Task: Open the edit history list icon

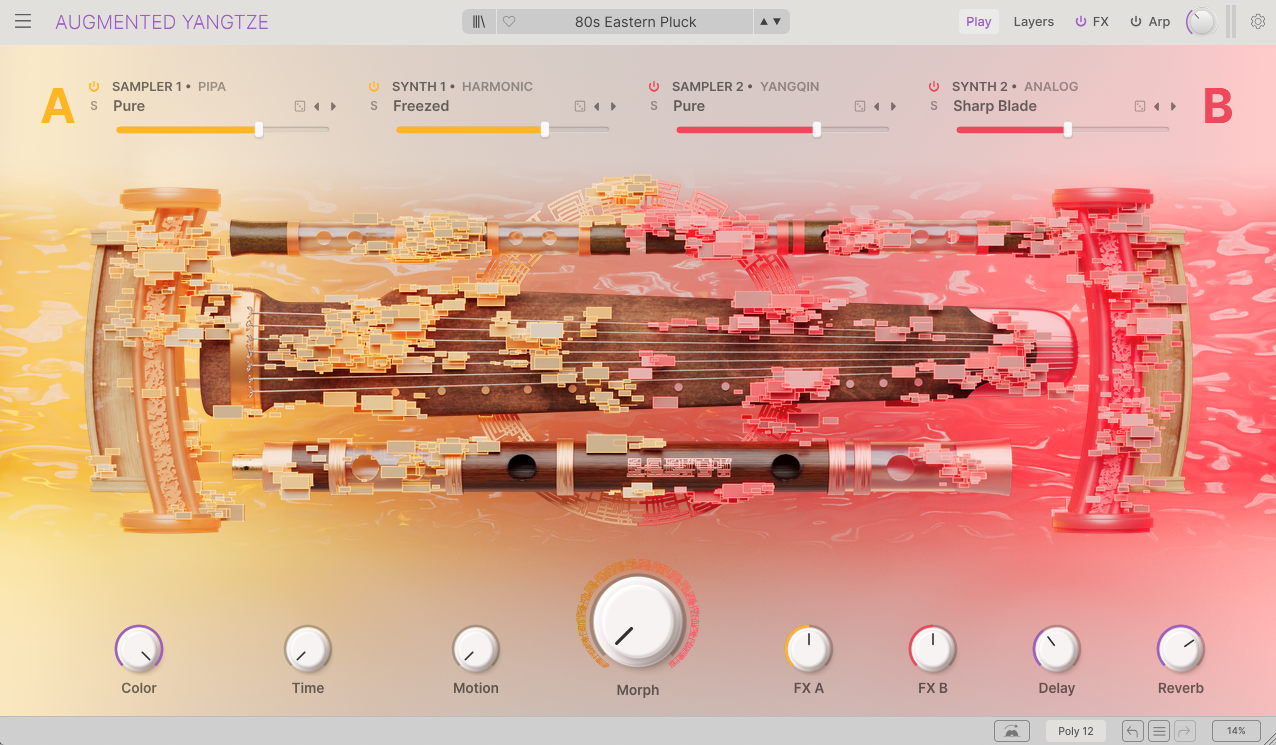Action: 1158,731
